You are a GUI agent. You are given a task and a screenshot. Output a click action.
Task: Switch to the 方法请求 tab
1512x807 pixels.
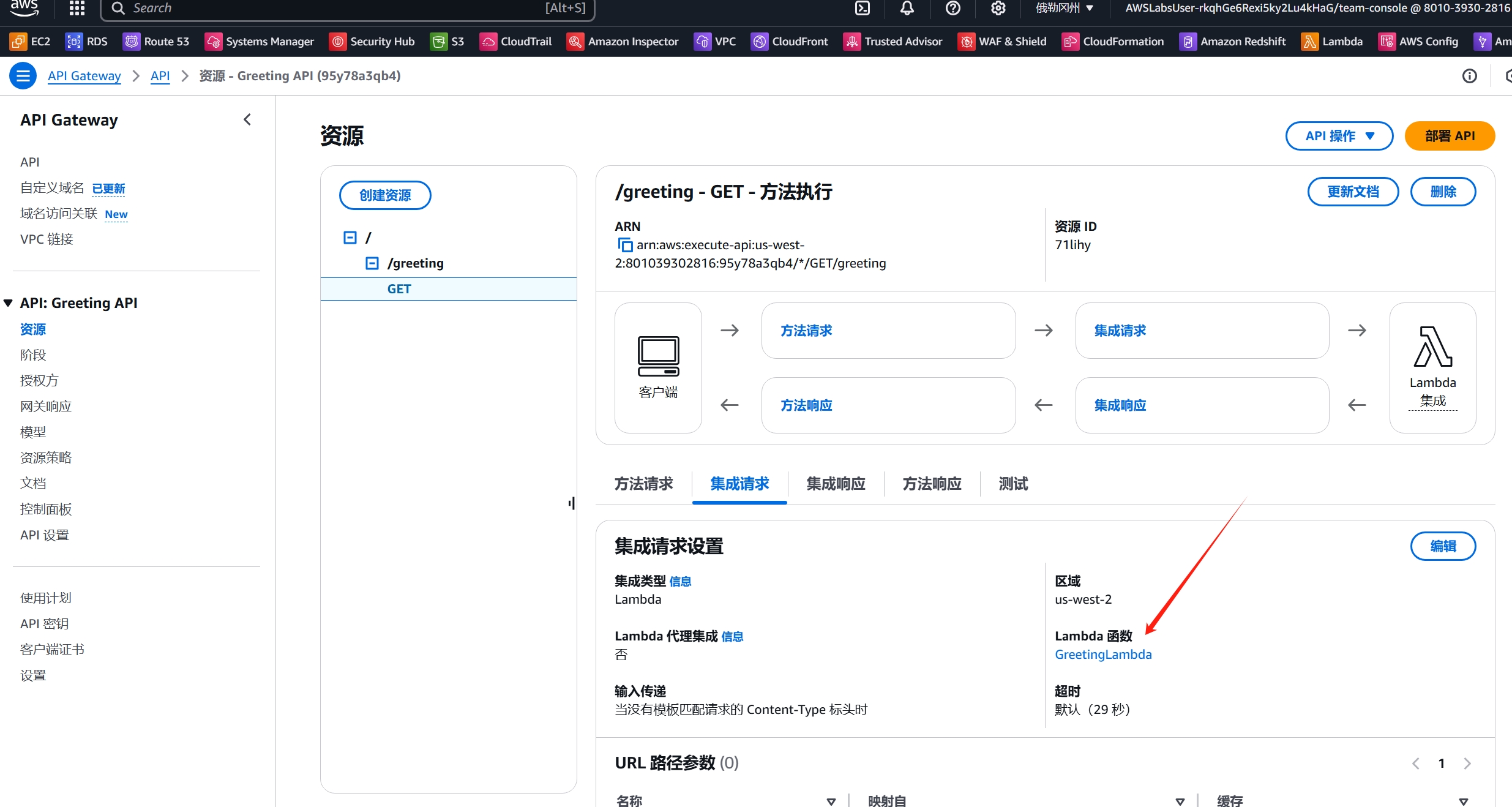(643, 484)
